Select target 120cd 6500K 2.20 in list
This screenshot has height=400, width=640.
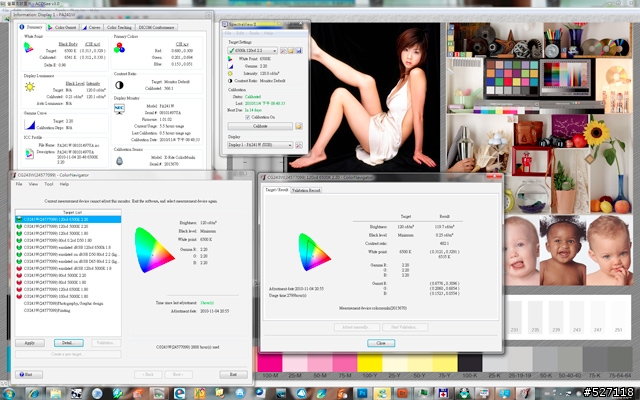point(68,220)
